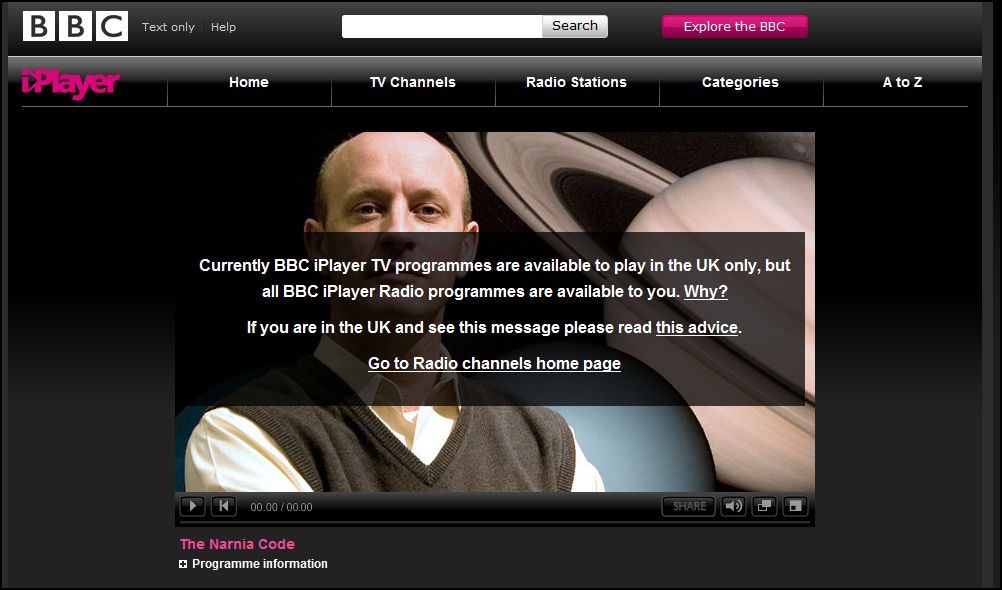This screenshot has height=590, width=1002.
Task: Open the Categories menu
Action: tap(741, 82)
